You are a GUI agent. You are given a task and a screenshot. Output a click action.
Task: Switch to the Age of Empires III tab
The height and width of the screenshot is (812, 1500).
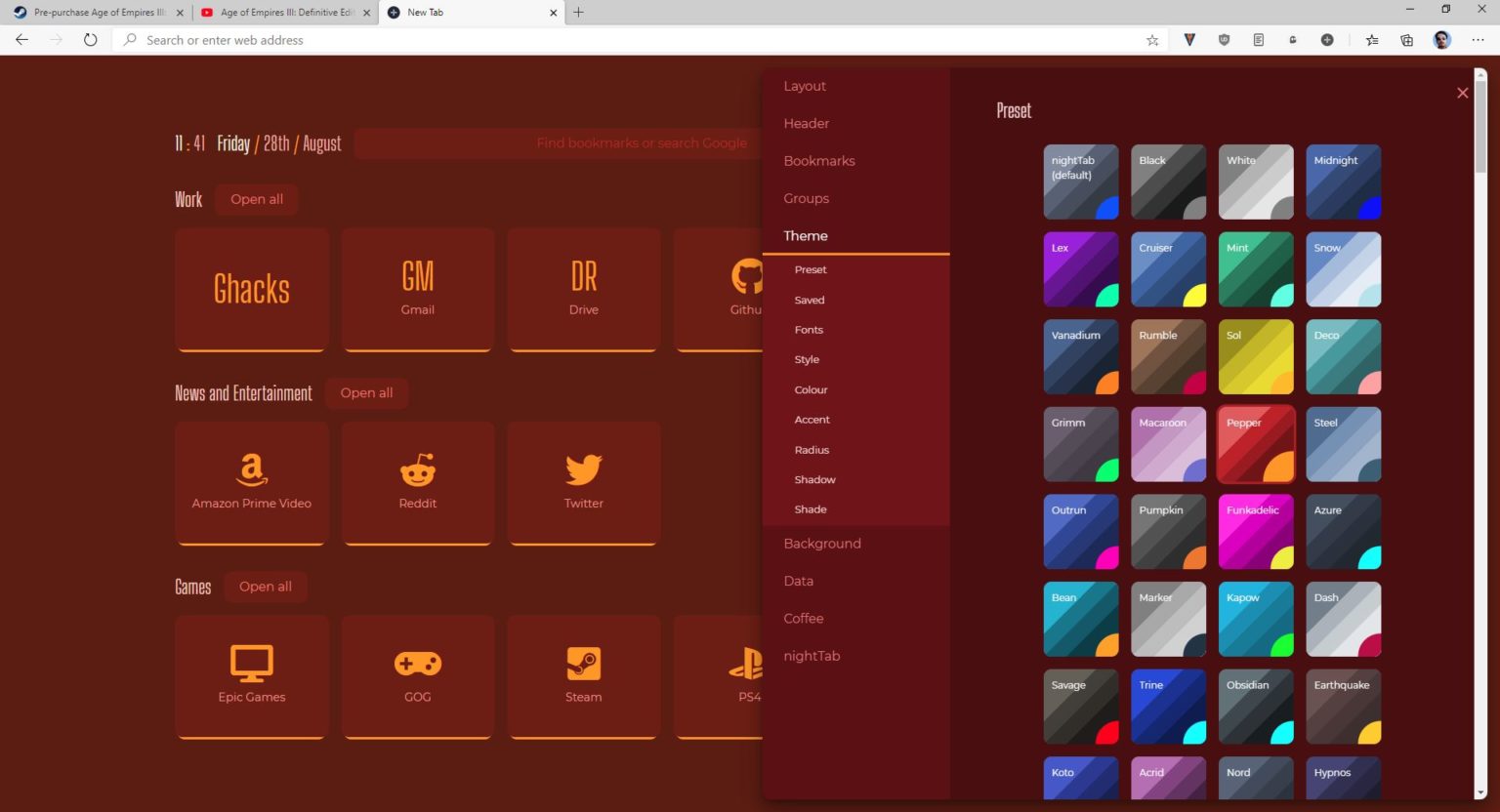[x=281, y=13]
